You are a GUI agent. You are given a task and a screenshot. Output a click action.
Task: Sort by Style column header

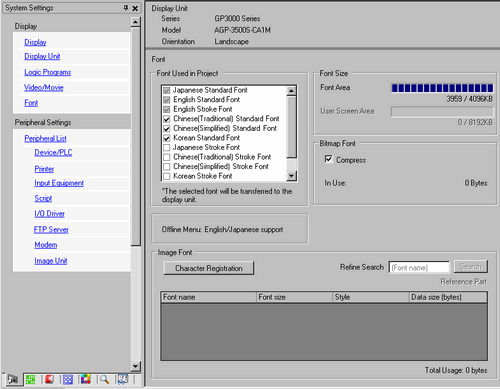[371, 297]
